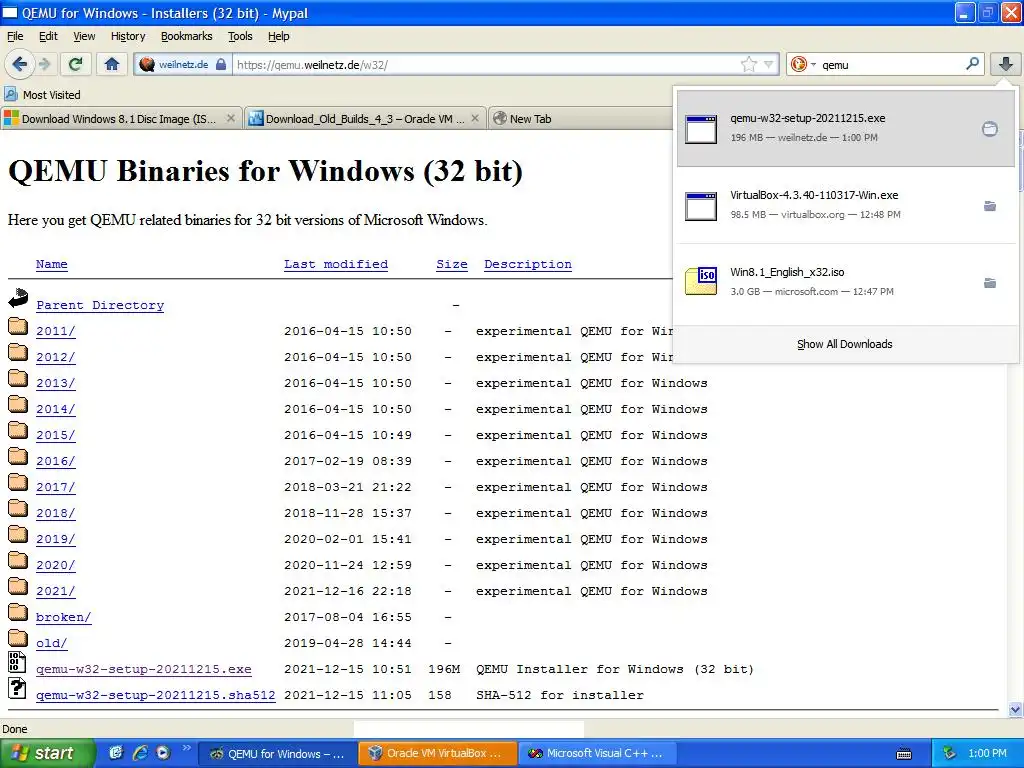
Task: Open the 2013/ folder link
Action: (x=56, y=383)
